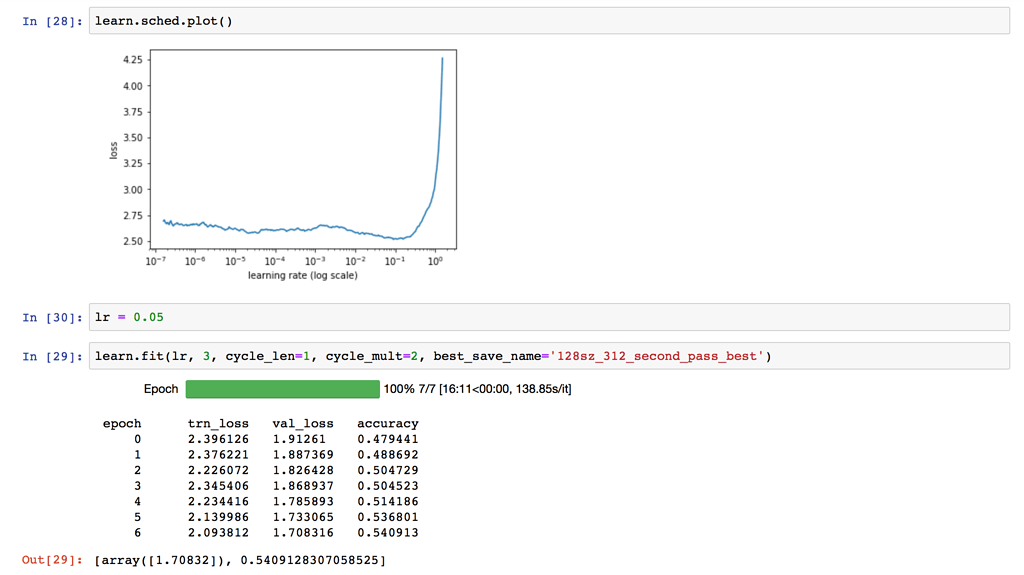Click the 'learning rate (log scale)' axis label
The image size is (1024, 575).
pyautogui.click(x=302, y=275)
